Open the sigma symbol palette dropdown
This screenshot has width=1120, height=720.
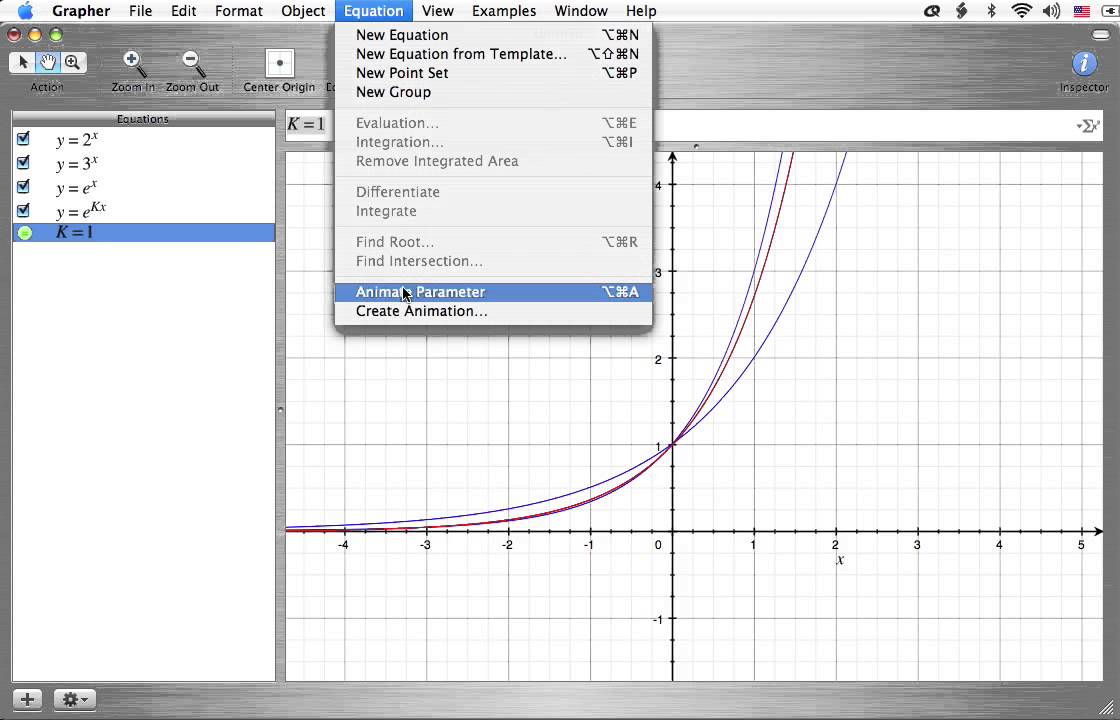pos(1088,126)
